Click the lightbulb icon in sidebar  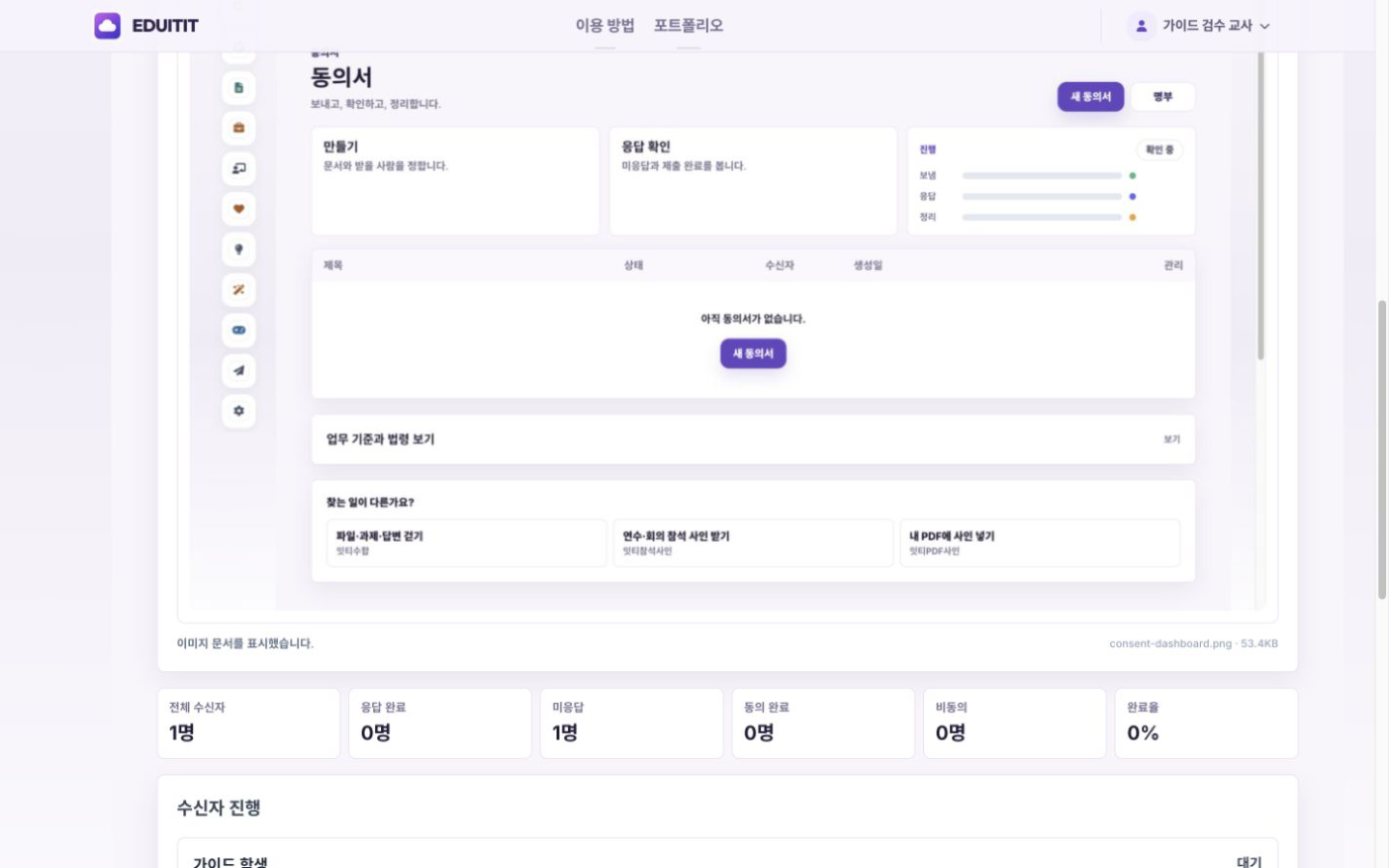point(239,250)
